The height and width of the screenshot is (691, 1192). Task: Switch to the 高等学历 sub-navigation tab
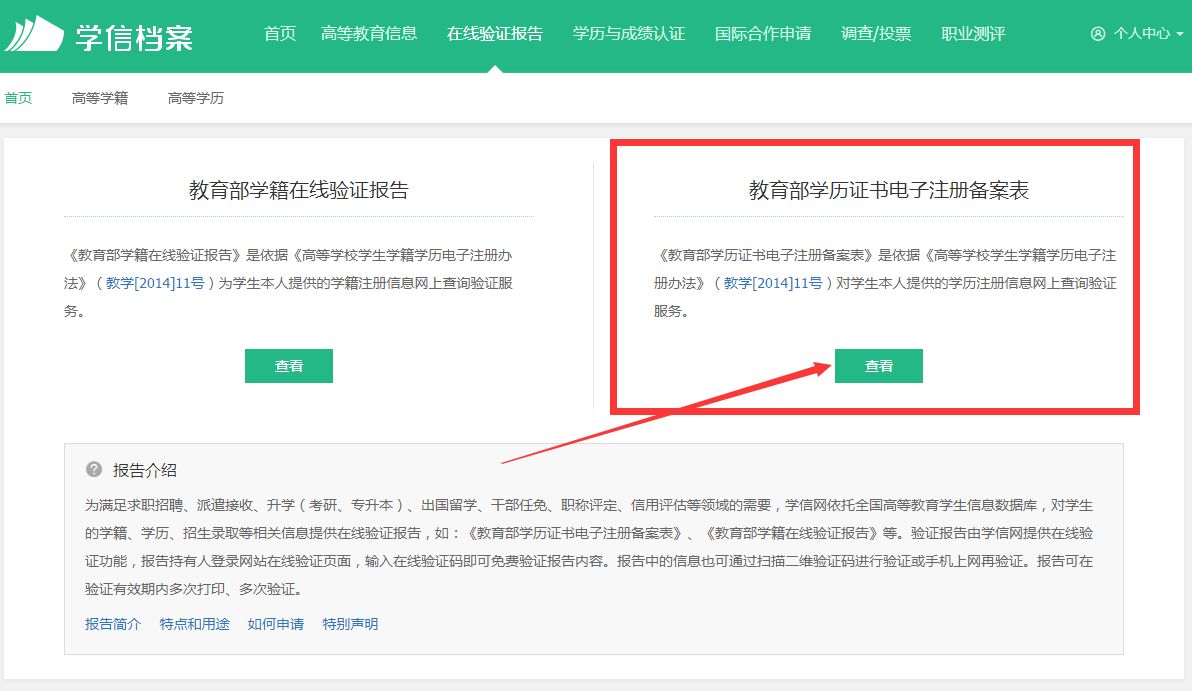[196, 98]
